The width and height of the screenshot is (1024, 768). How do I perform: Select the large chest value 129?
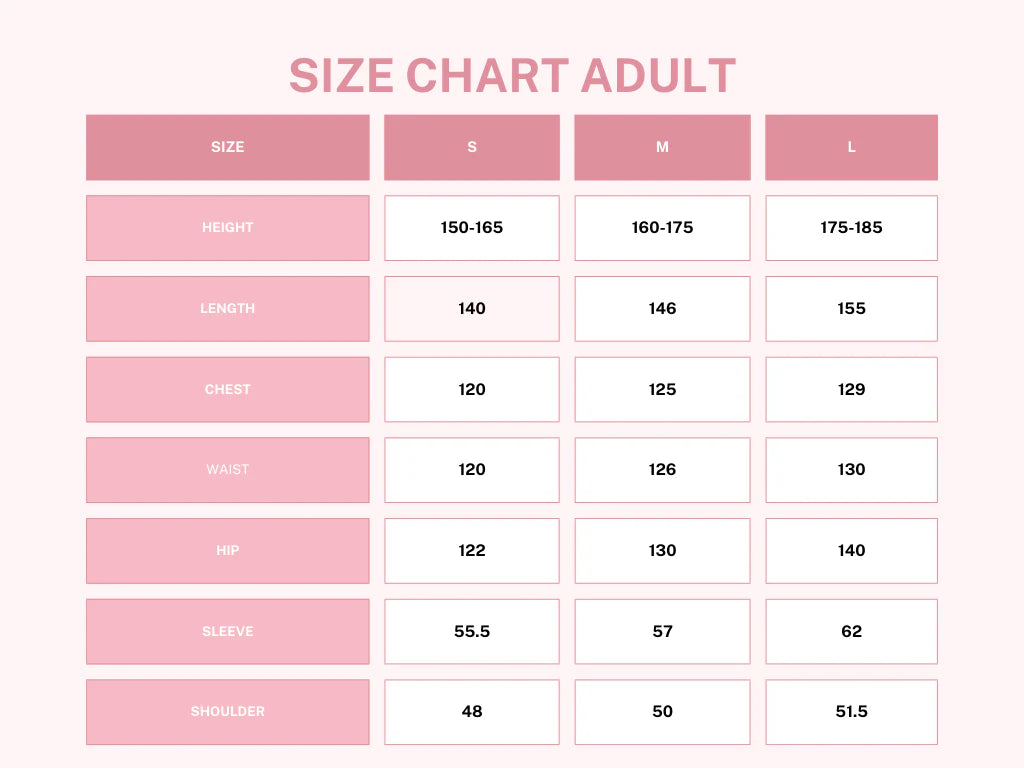pyautogui.click(x=851, y=390)
